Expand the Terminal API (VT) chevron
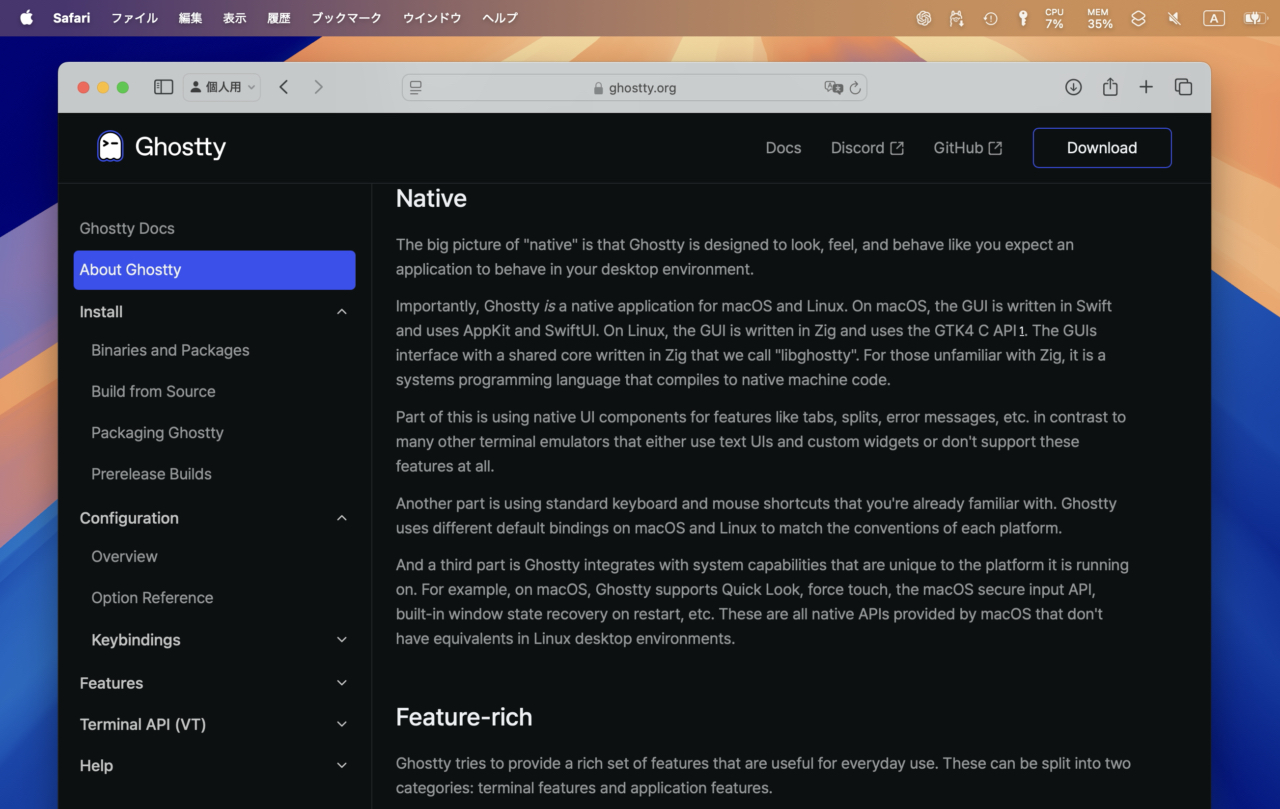Screen dimensions: 1280x809 342,724
